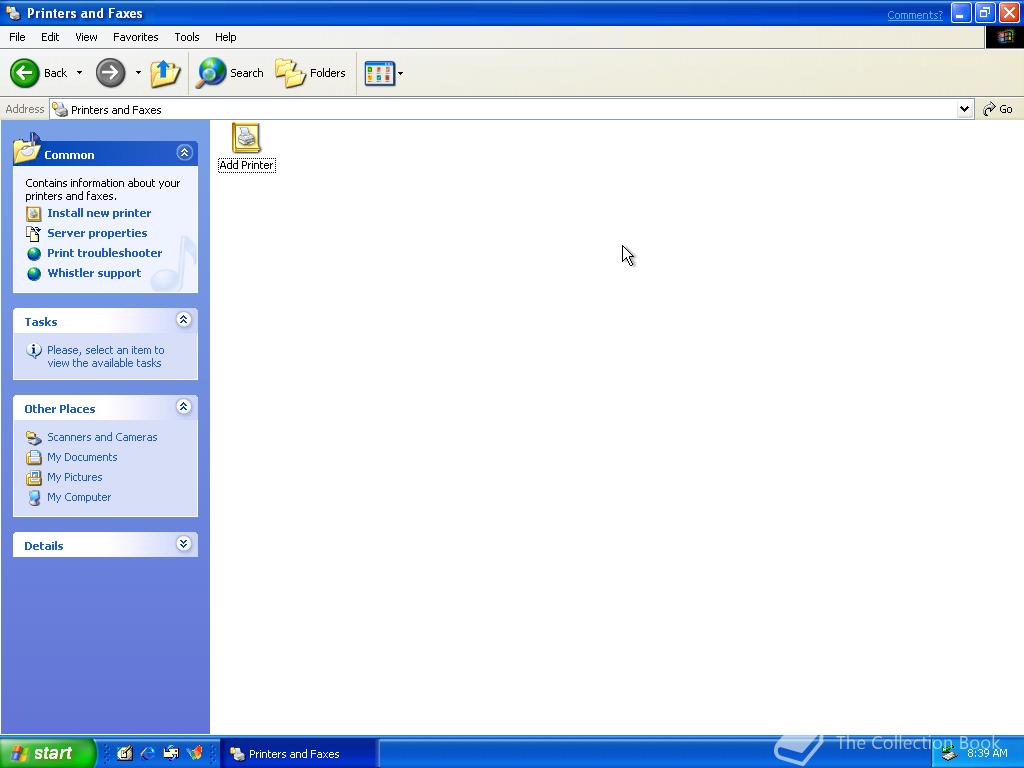The width and height of the screenshot is (1024, 768).
Task: Click the My Computer icon
Action: point(34,498)
